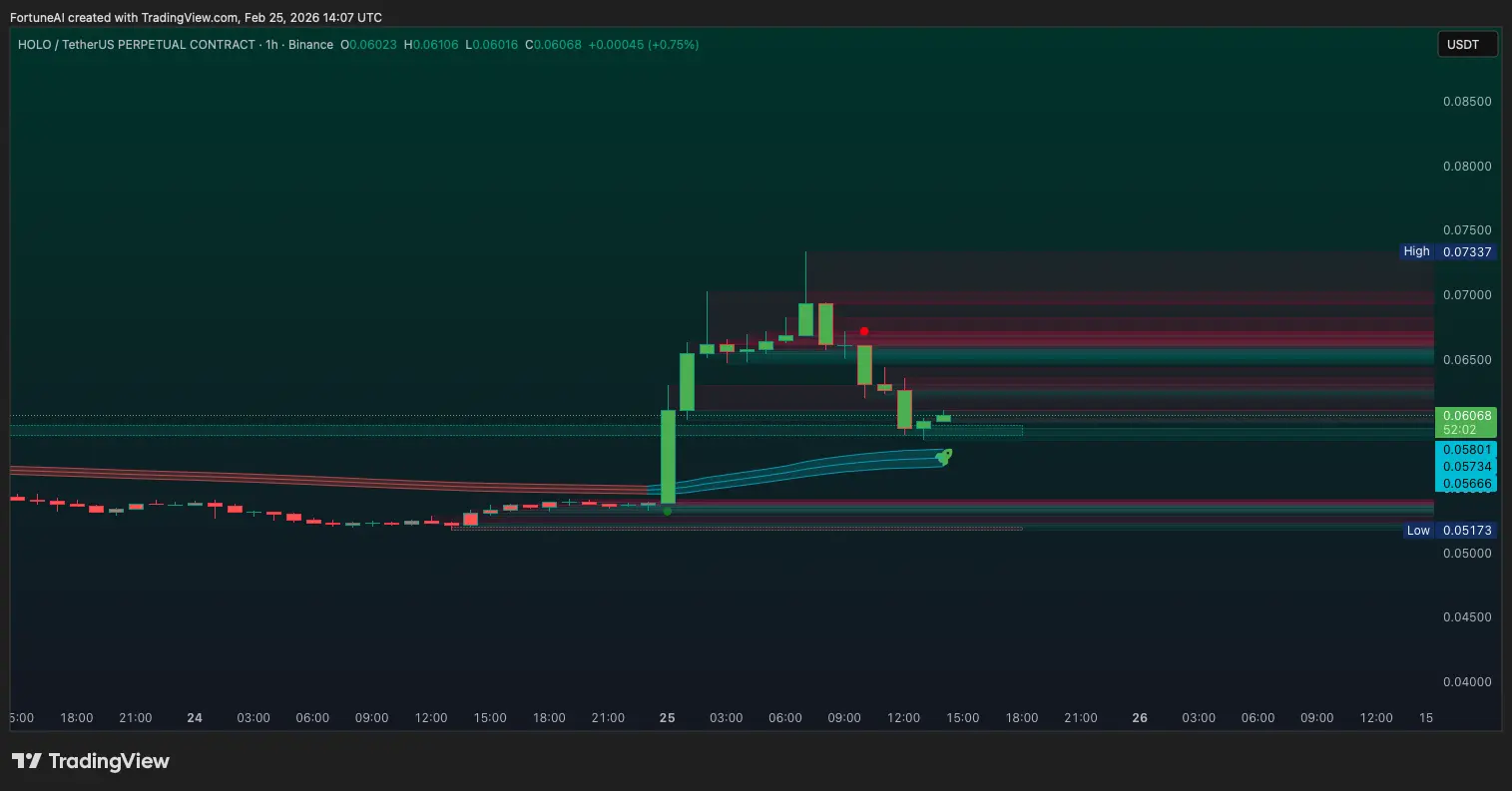Click the open value O0.06023
Viewport: 1512px width, 791px height.
[369, 45]
